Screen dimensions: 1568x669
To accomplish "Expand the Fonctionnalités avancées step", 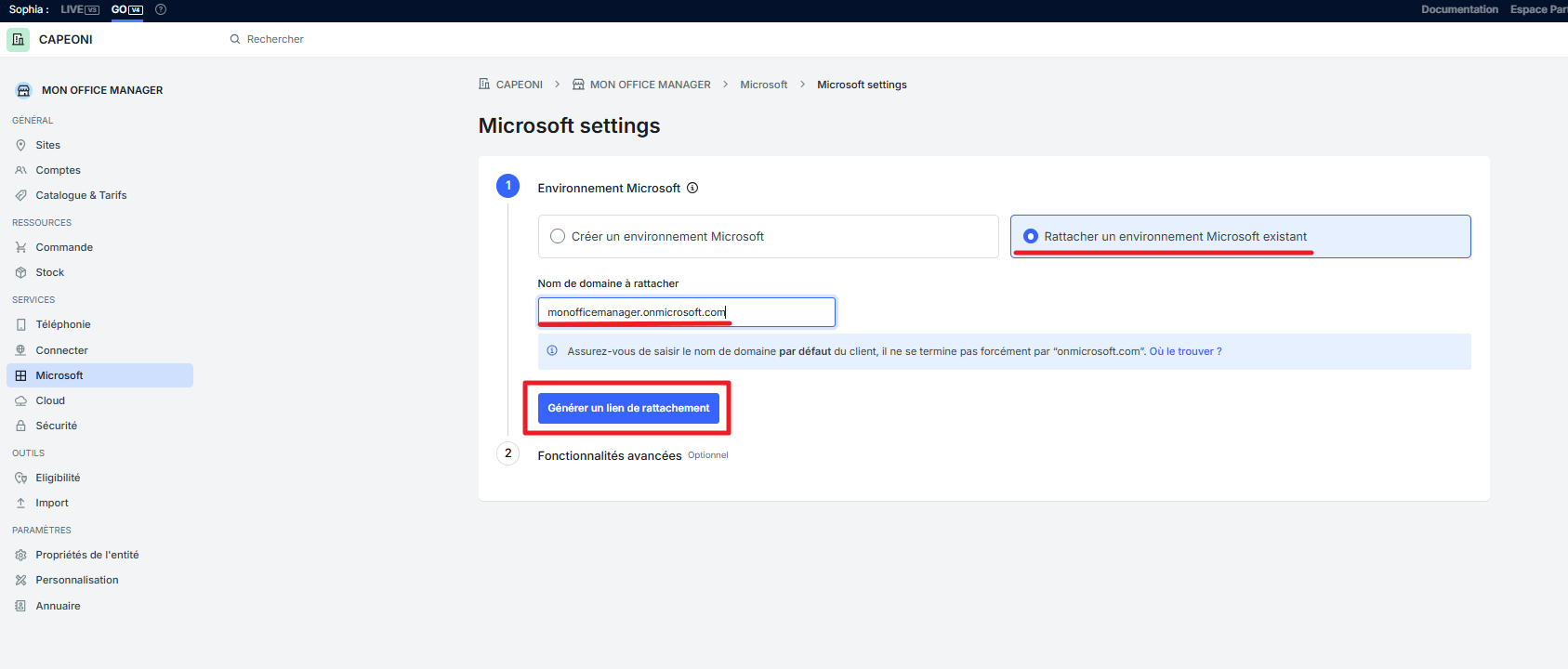I will 610,455.
